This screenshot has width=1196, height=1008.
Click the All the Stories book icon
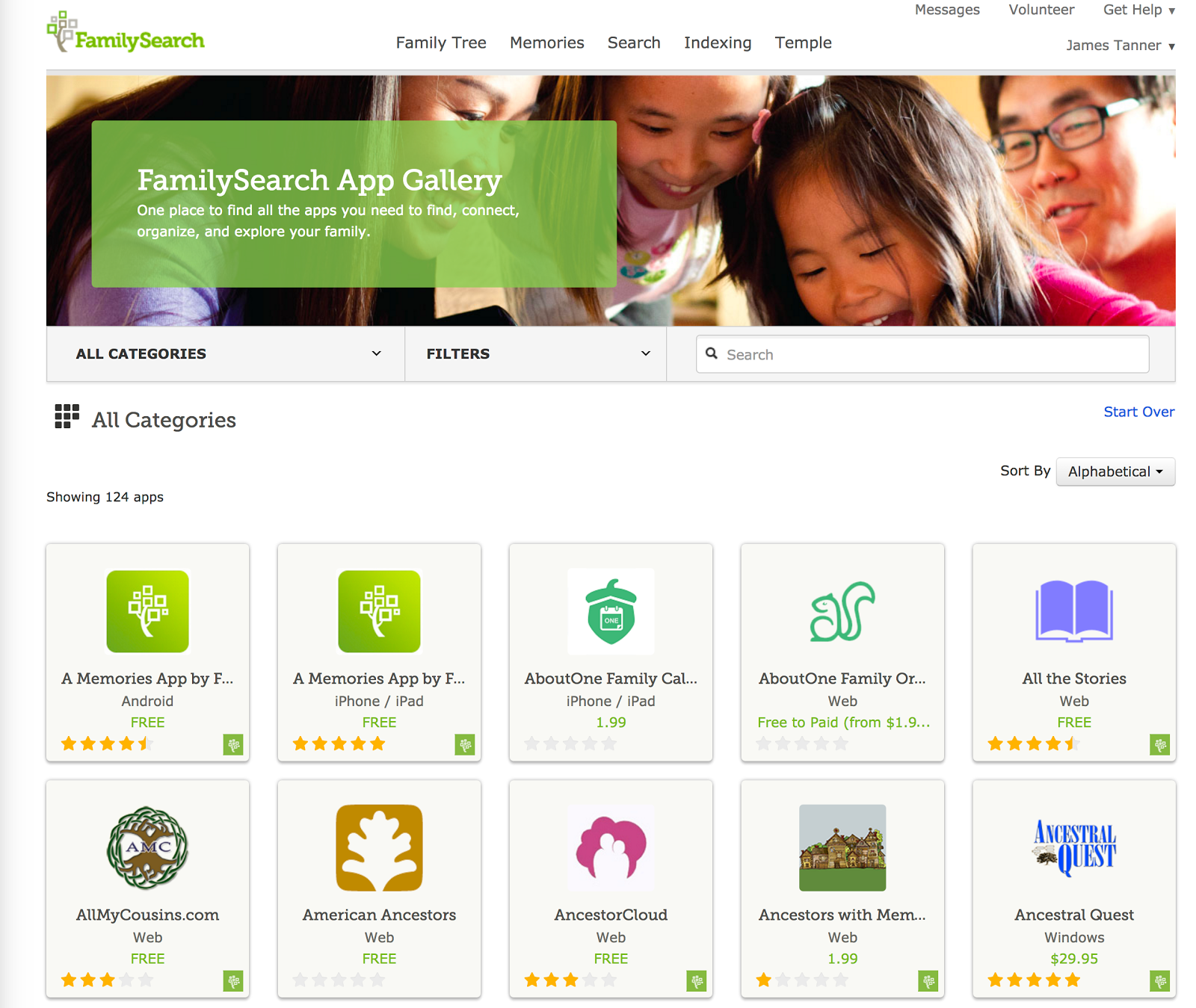(1073, 611)
